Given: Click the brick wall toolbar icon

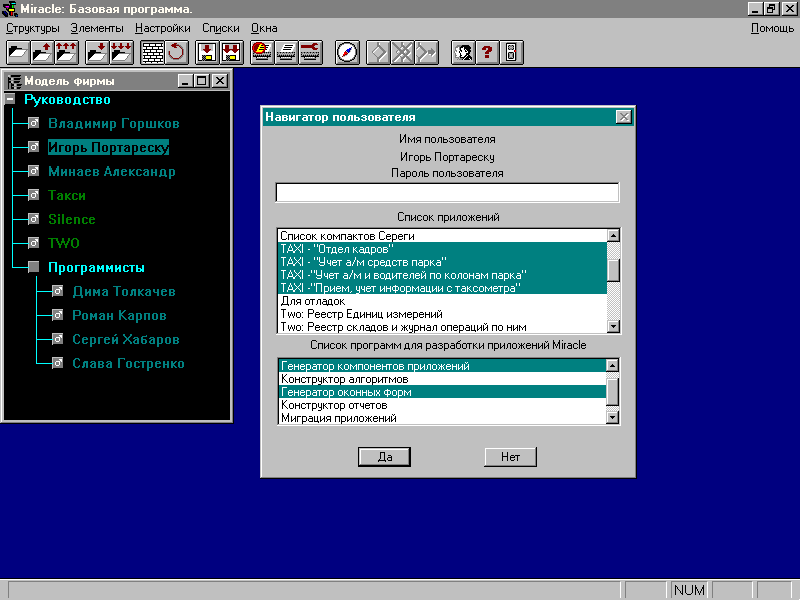Looking at the screenshot, I should coord(152,53).
